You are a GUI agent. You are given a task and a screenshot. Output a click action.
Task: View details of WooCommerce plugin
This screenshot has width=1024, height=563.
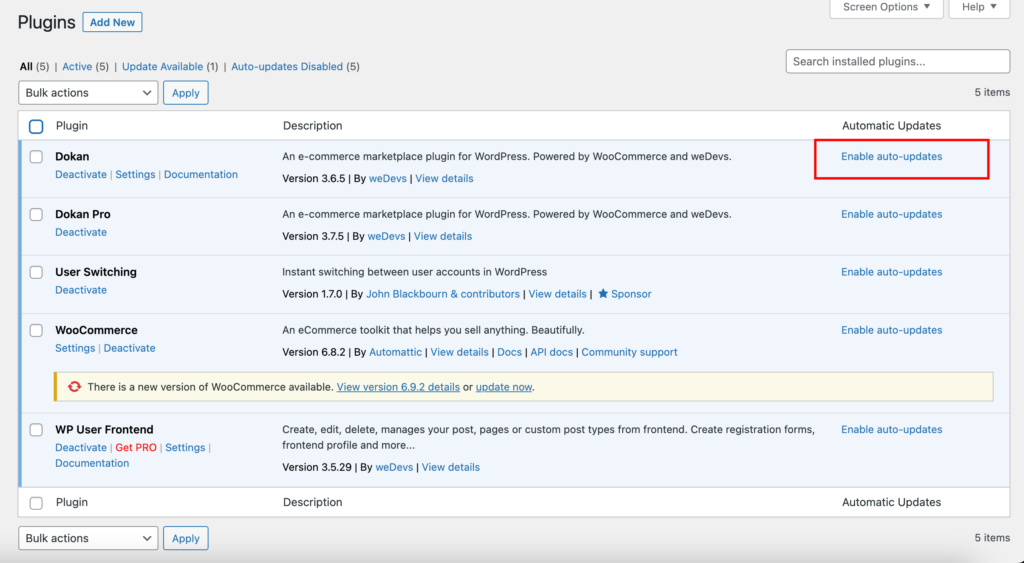click(x=459, y=352)
